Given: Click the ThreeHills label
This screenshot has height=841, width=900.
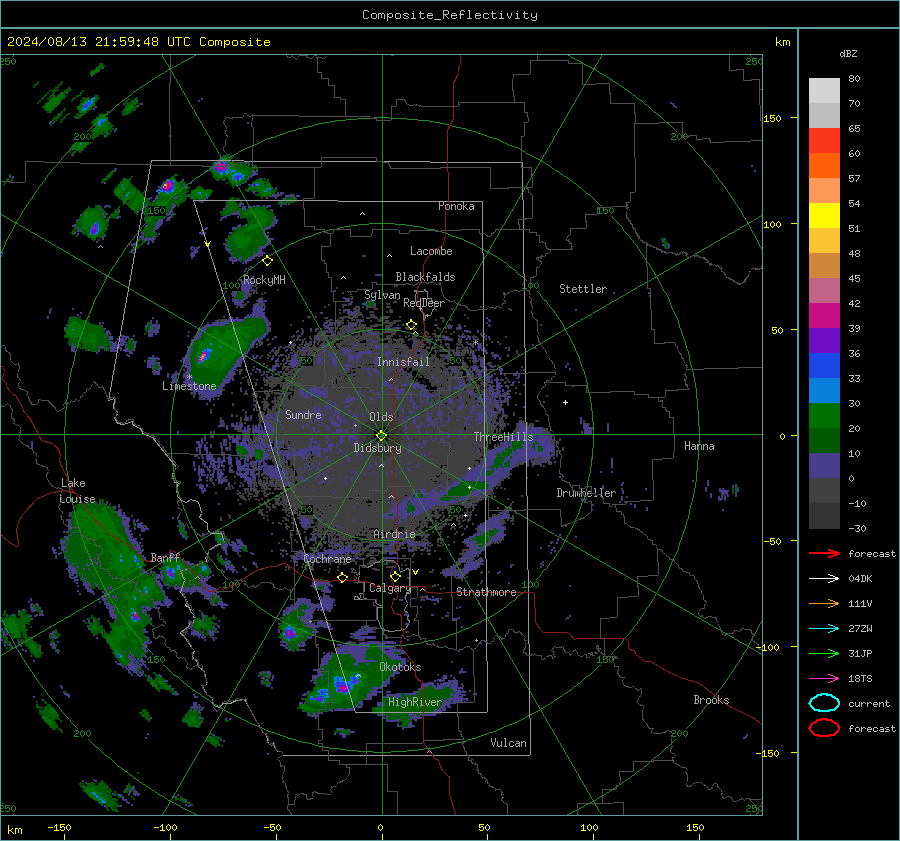Looking at the screenshot, I should pyautogui.click(x=503, y=437).
